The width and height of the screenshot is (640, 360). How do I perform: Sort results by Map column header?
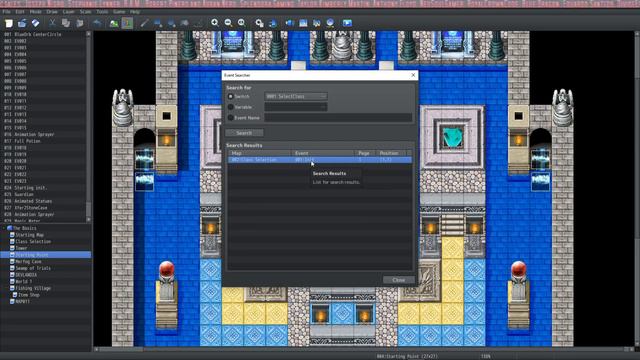coord(260,153)
